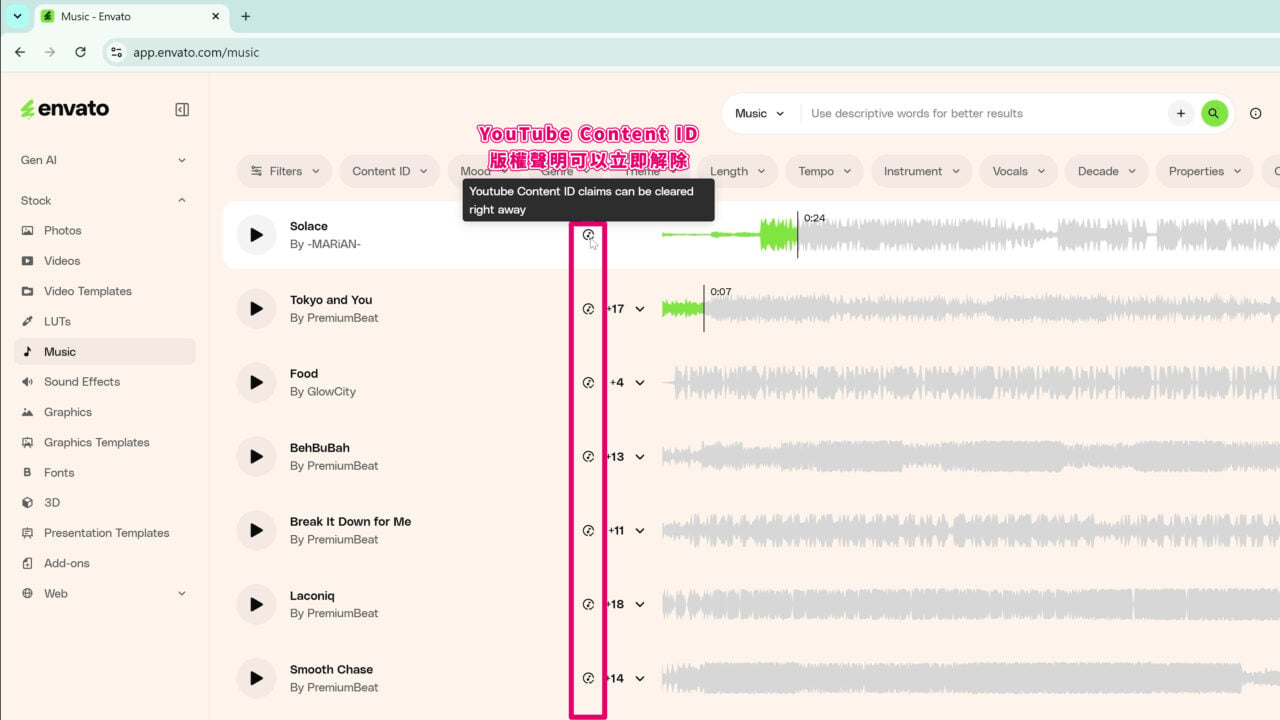
Task: Click the green search magnifier button
Action: click(x=1213, y=113)
